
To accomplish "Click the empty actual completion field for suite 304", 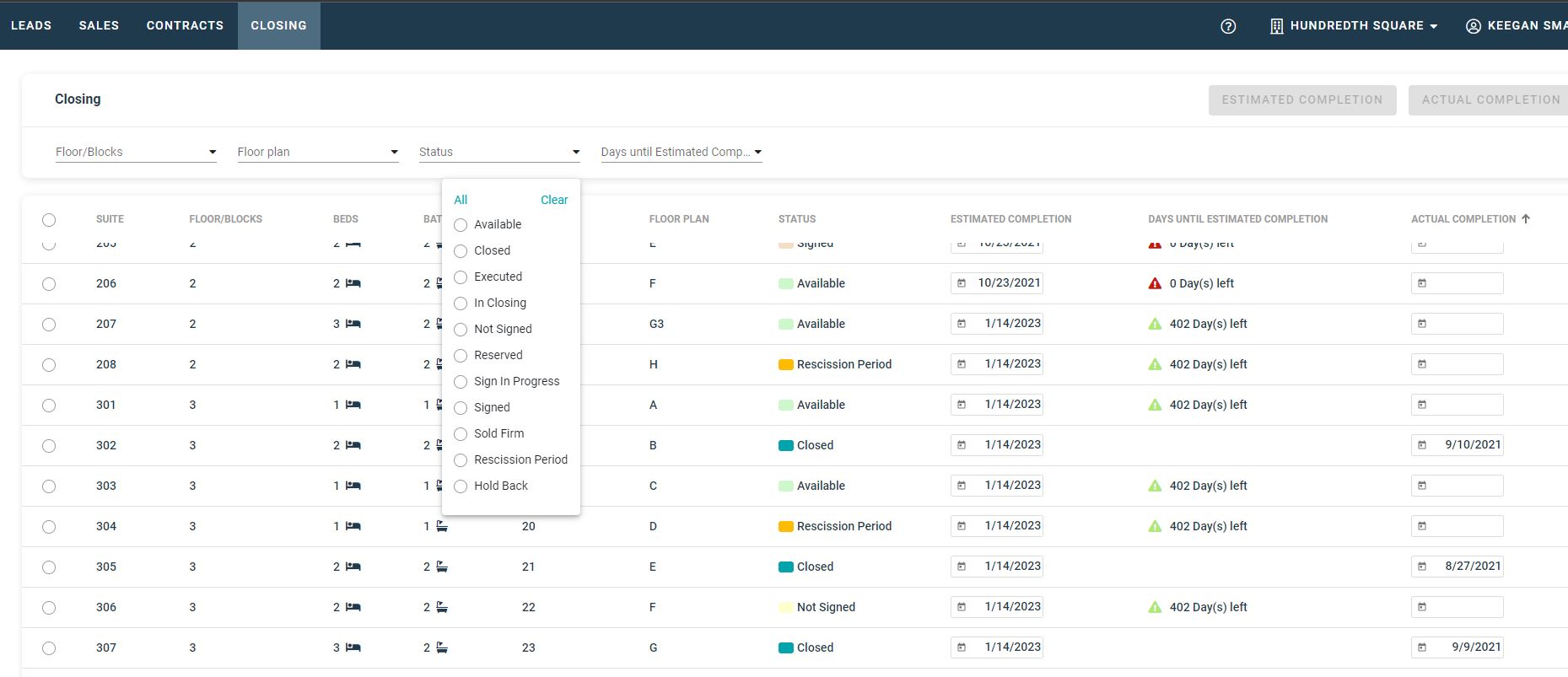I will [x=1458, y=526].
